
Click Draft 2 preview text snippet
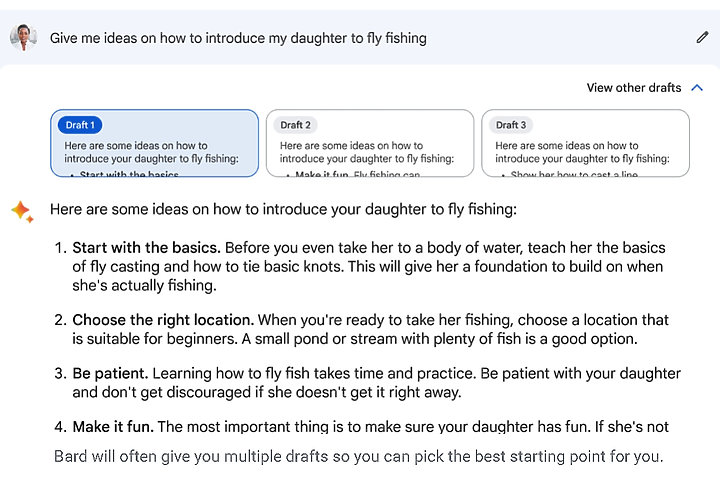point(367,158)
